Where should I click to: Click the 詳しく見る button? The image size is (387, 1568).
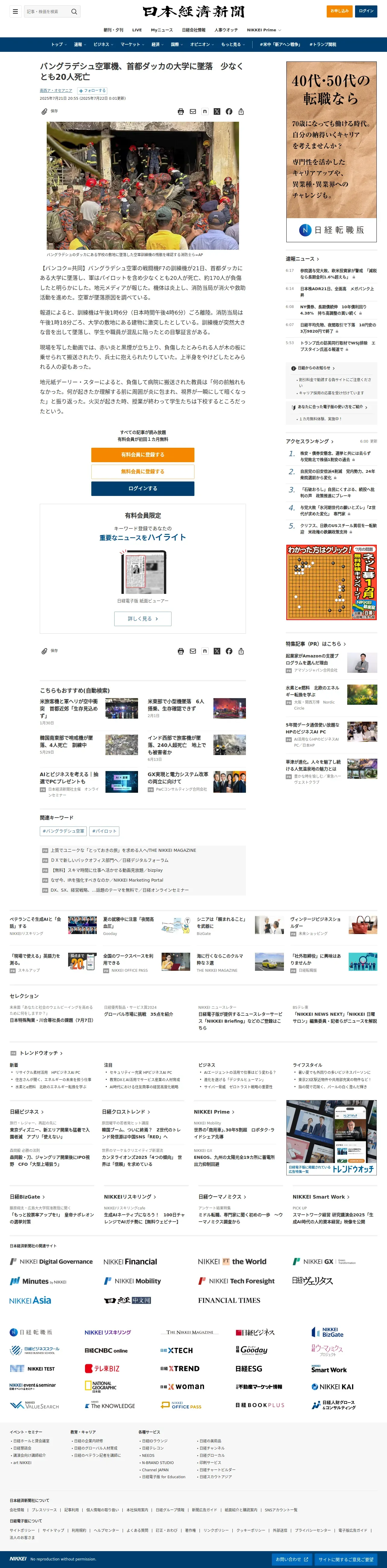(143, 619)
